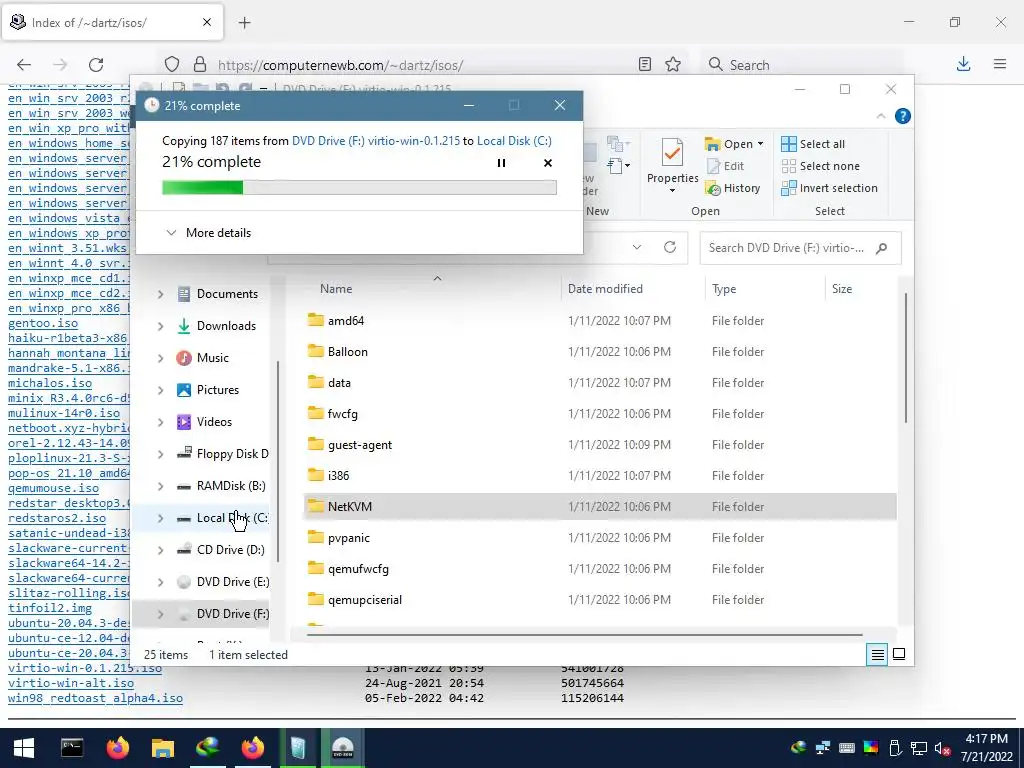Open the Easy access dropdown in ribbon
1024x768 pixels.
coord(618,166)
